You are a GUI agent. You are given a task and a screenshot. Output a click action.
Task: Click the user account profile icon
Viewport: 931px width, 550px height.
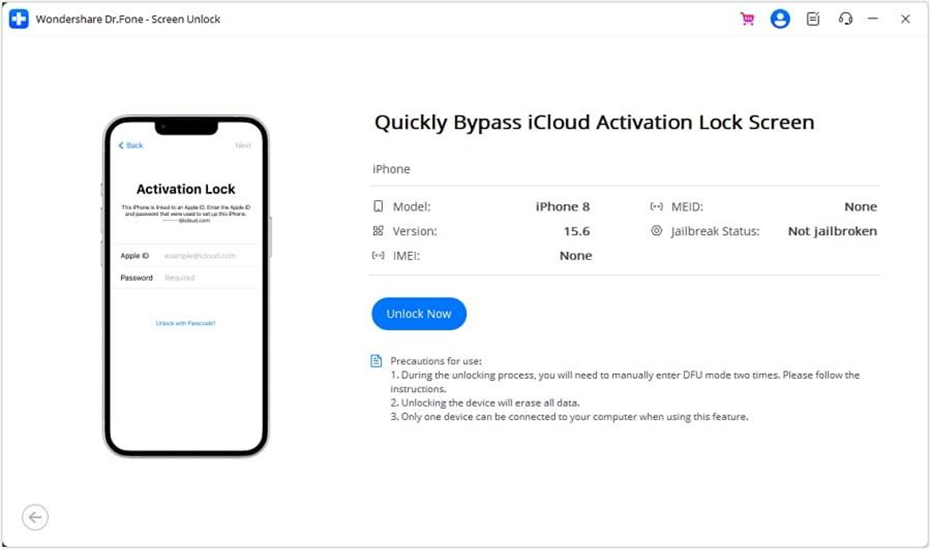pos(780,19)
